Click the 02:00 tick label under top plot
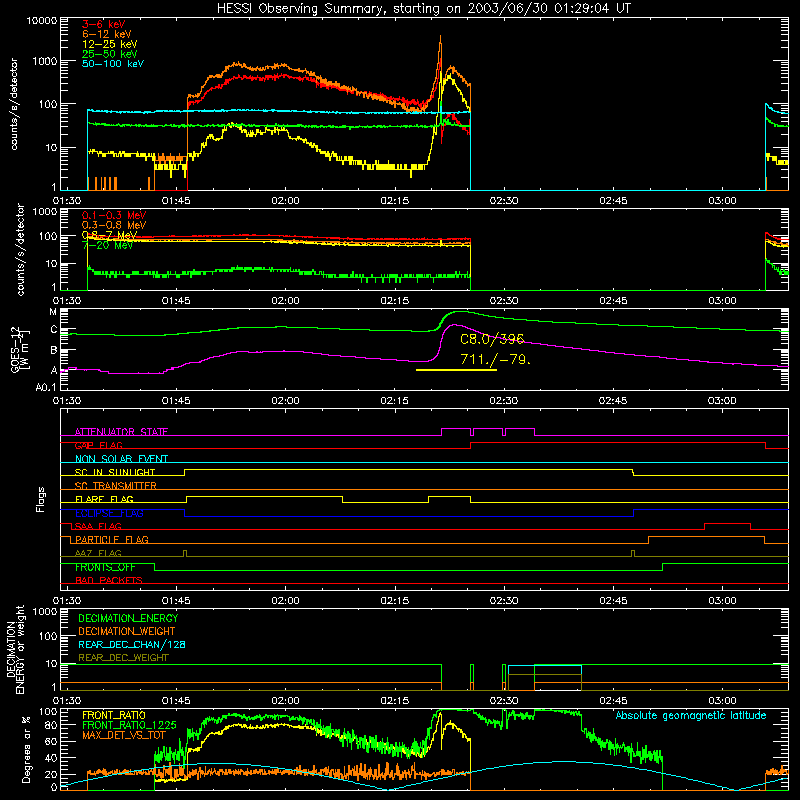 tap(285, 201)
